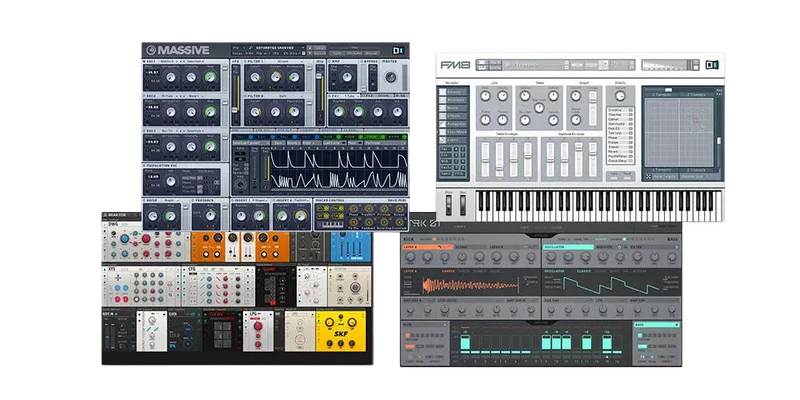The width and height of the screenshot is (800, 400).
Task: Click Massive's OSC1 green Amp knob
Action: click(x=210, y=77)
